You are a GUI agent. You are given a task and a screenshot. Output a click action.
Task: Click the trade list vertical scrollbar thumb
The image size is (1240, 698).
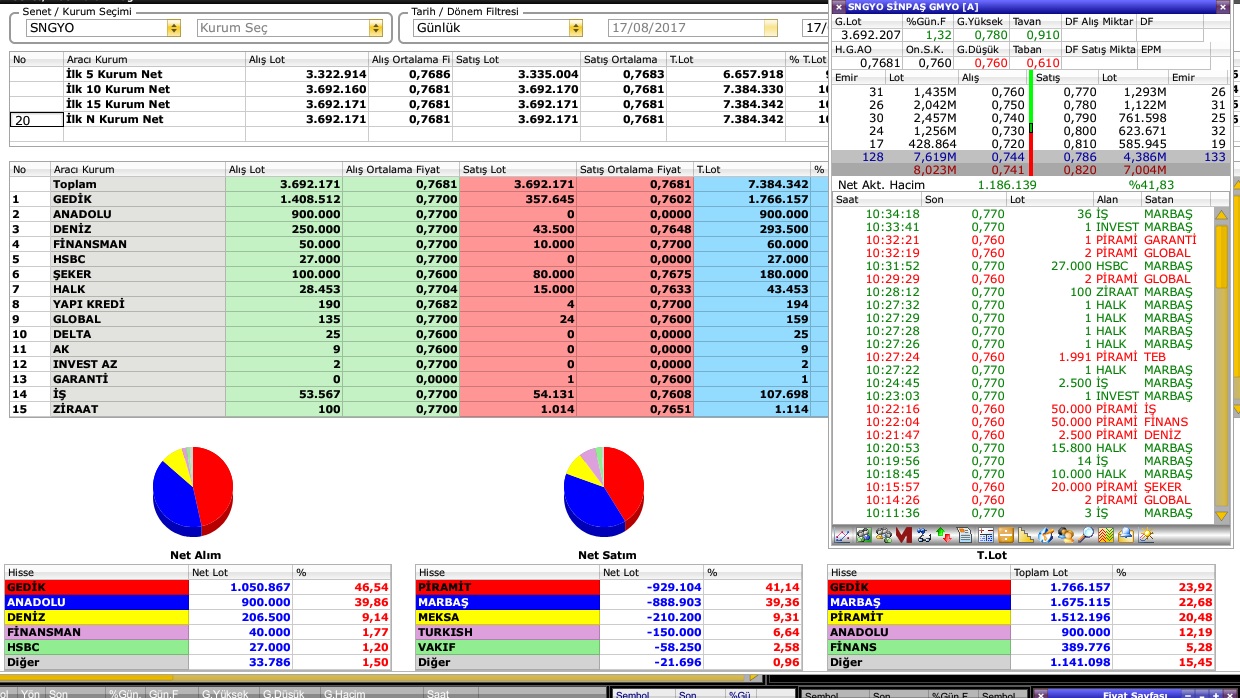[x=1221, y=257]
